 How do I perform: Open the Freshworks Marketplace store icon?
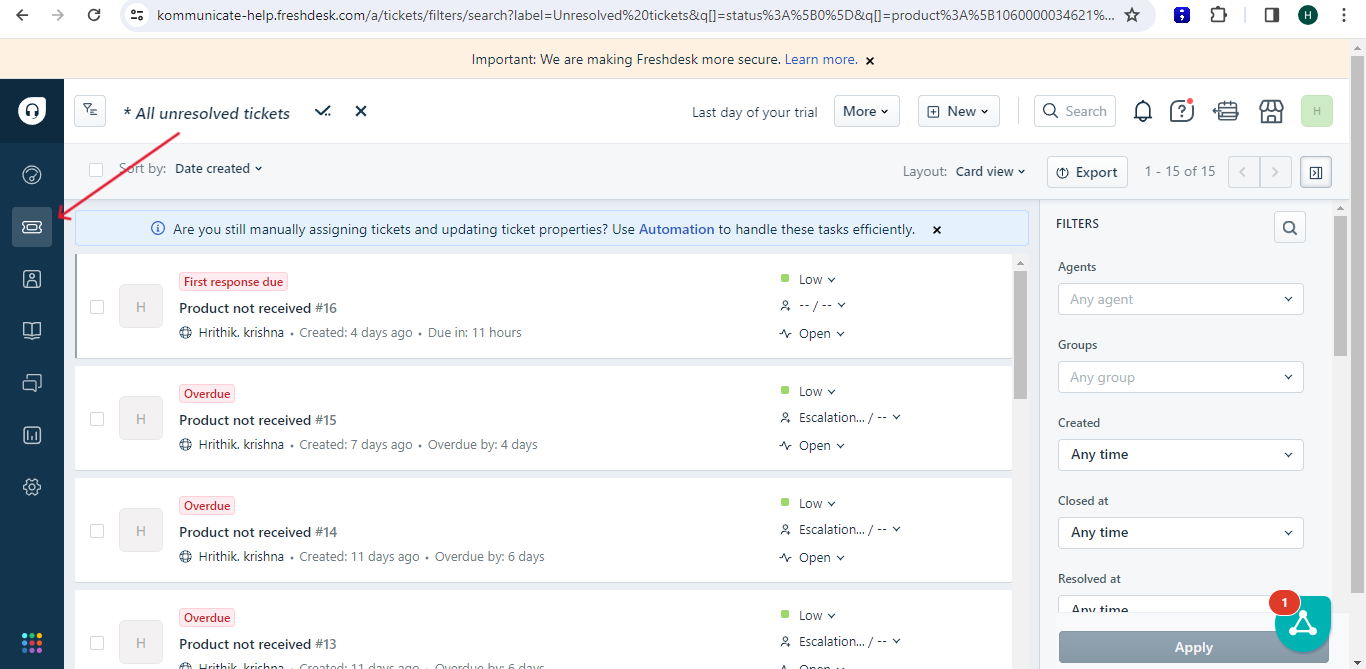click(x=1271, y=111)
